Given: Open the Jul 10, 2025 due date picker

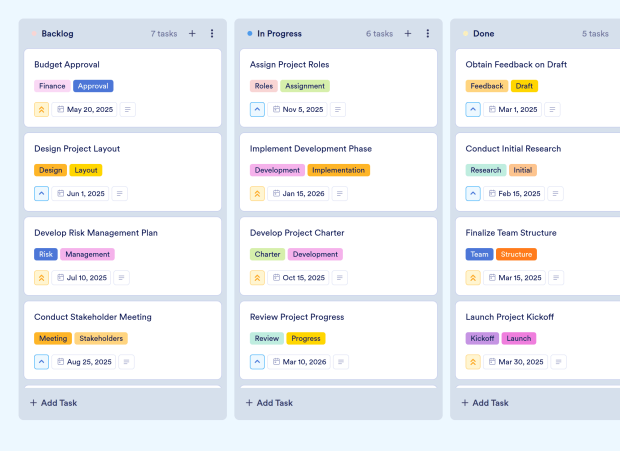Looking at the screenshot, I should coord(81,278).
